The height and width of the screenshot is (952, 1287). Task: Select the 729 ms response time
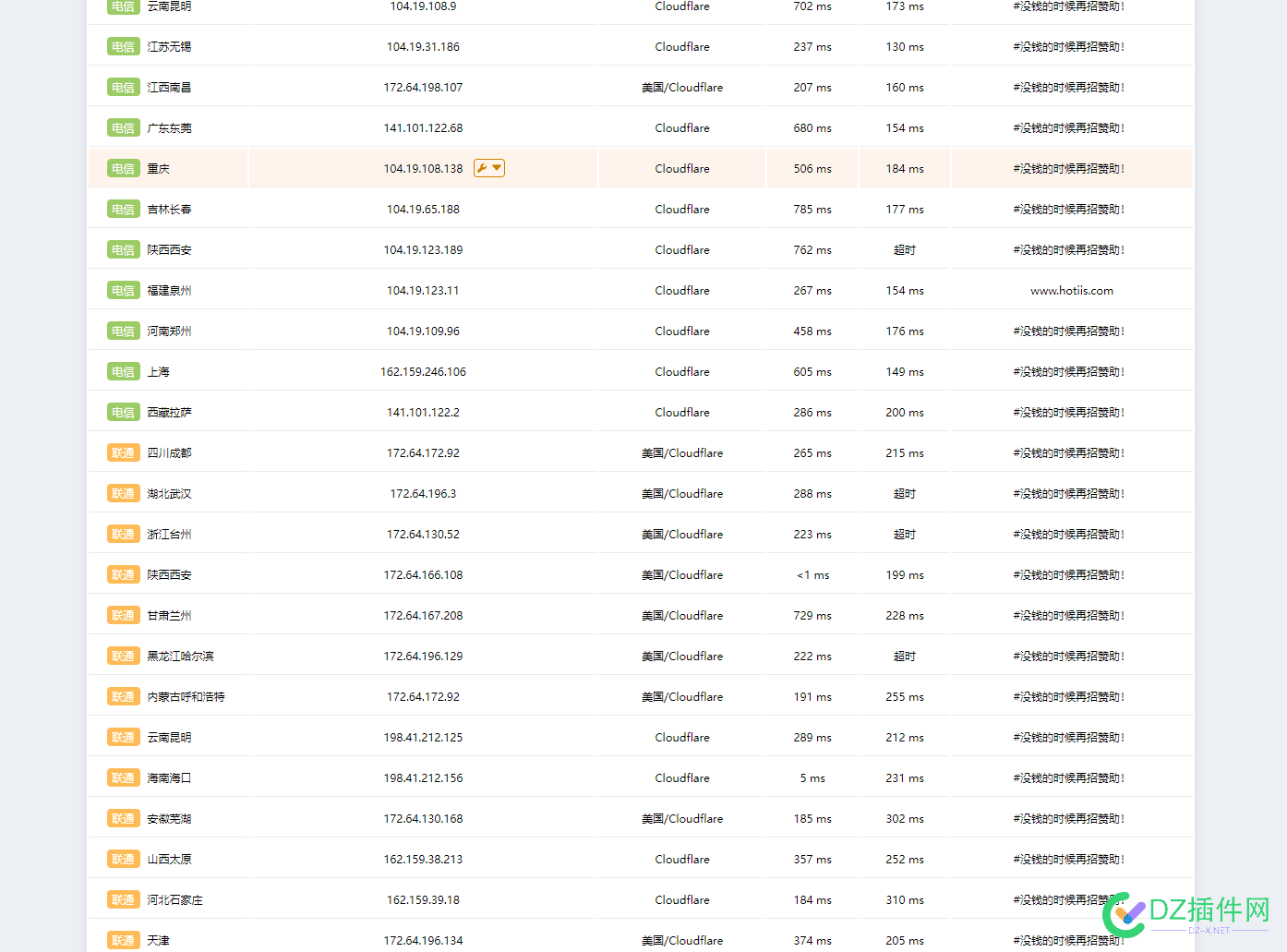coord(812,616)
